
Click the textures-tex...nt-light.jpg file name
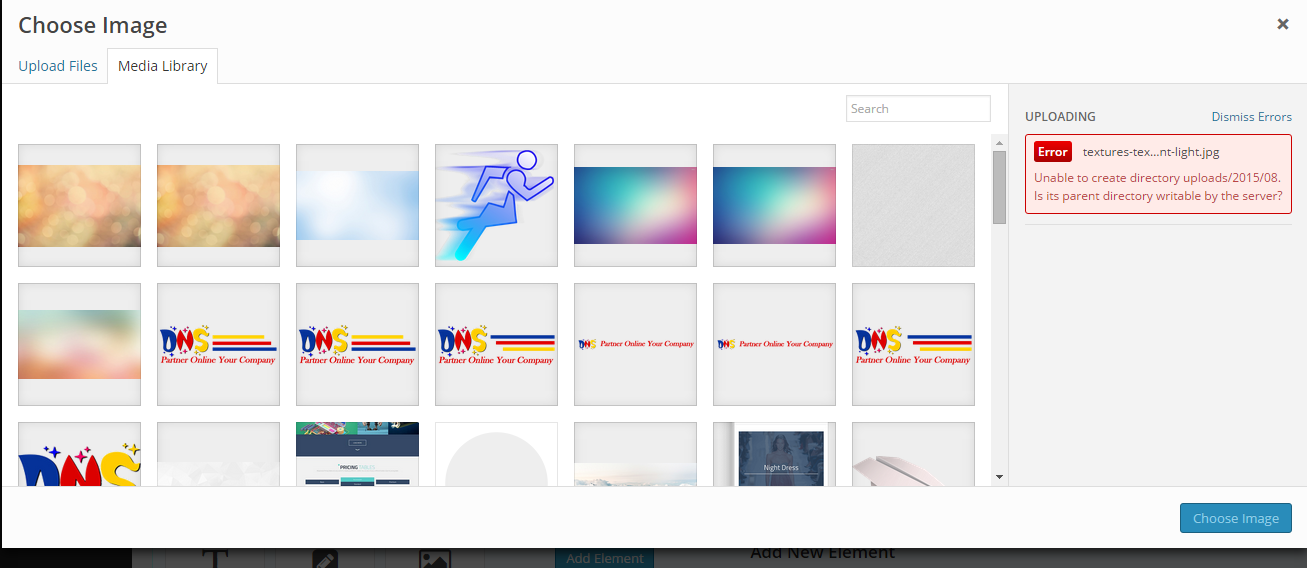point(1150,152)
